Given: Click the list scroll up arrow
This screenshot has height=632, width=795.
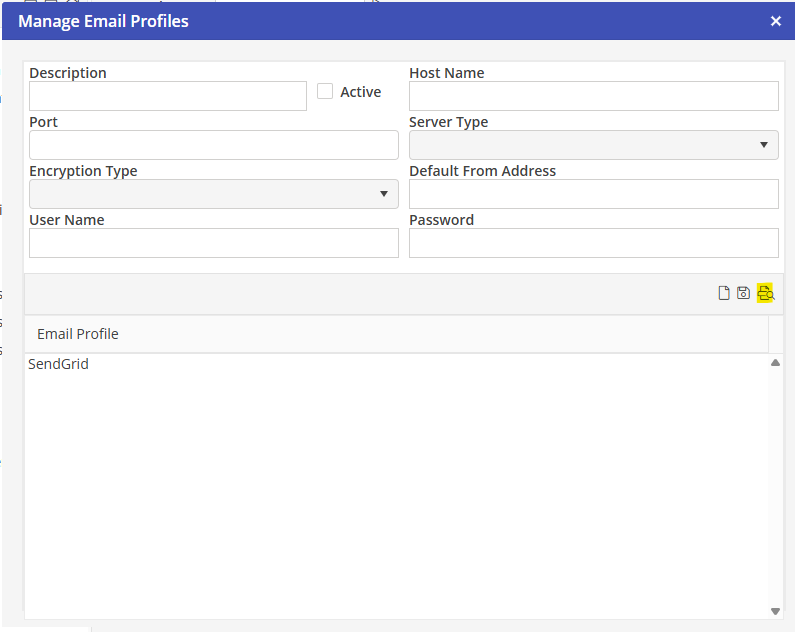Looking at the screenshot, I should [x=775, y=363].
